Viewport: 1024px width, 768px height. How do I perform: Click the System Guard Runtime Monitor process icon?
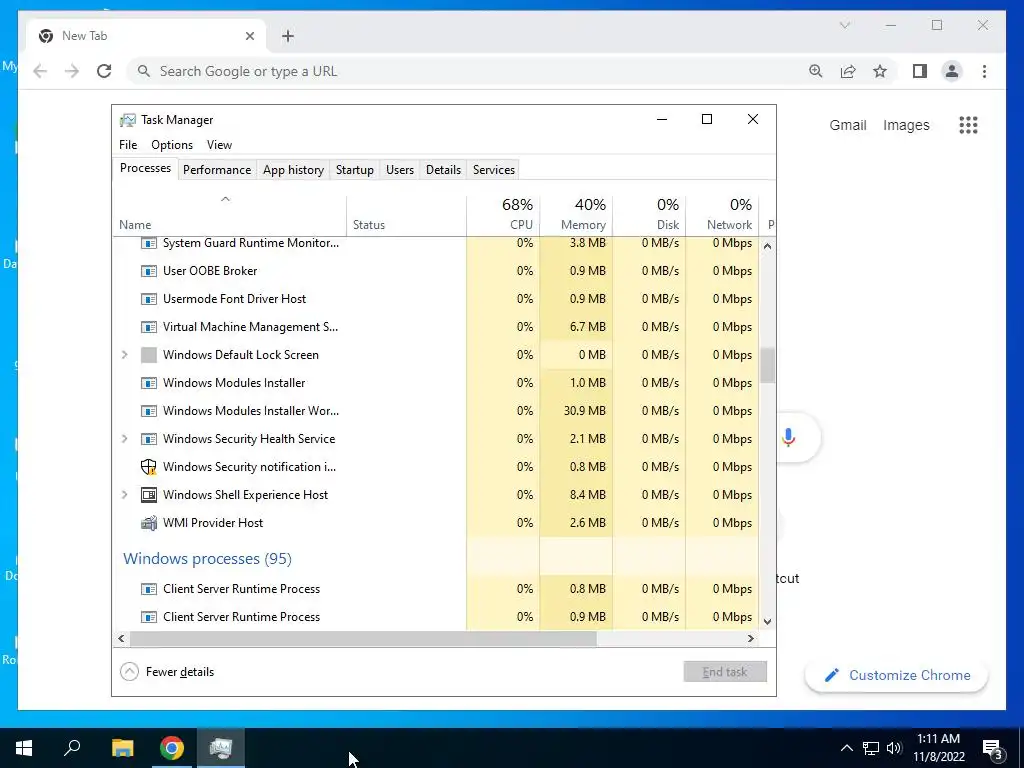[149, 243]
